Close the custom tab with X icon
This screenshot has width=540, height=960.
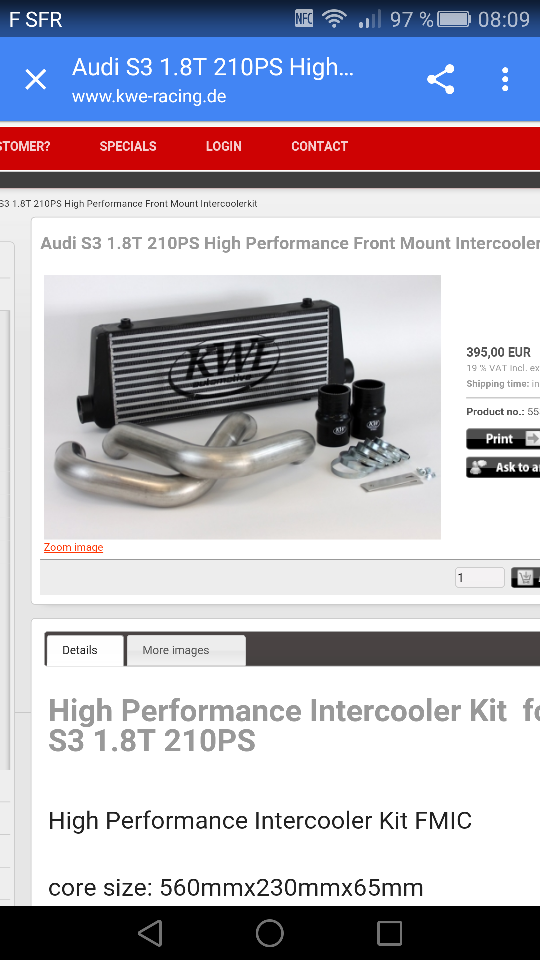pos(36,80)
